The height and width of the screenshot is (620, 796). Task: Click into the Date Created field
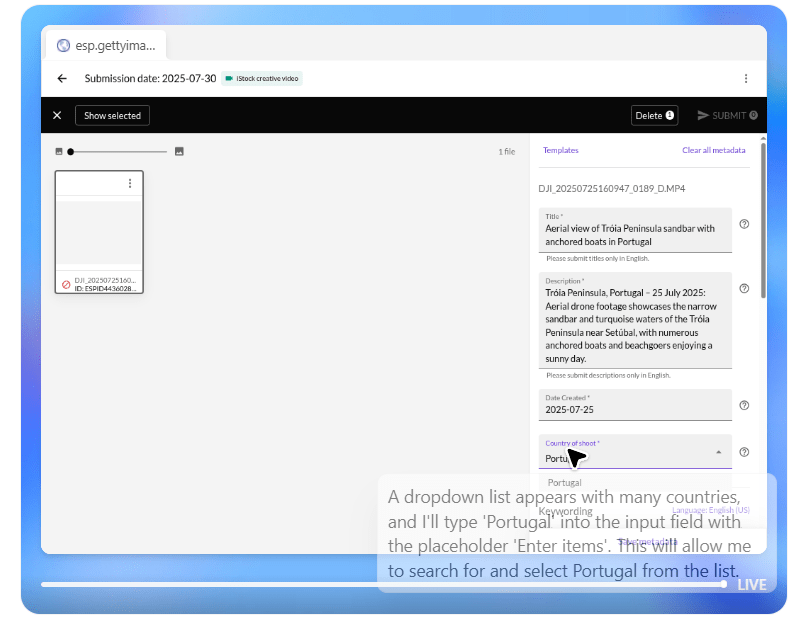pos(635,409)
